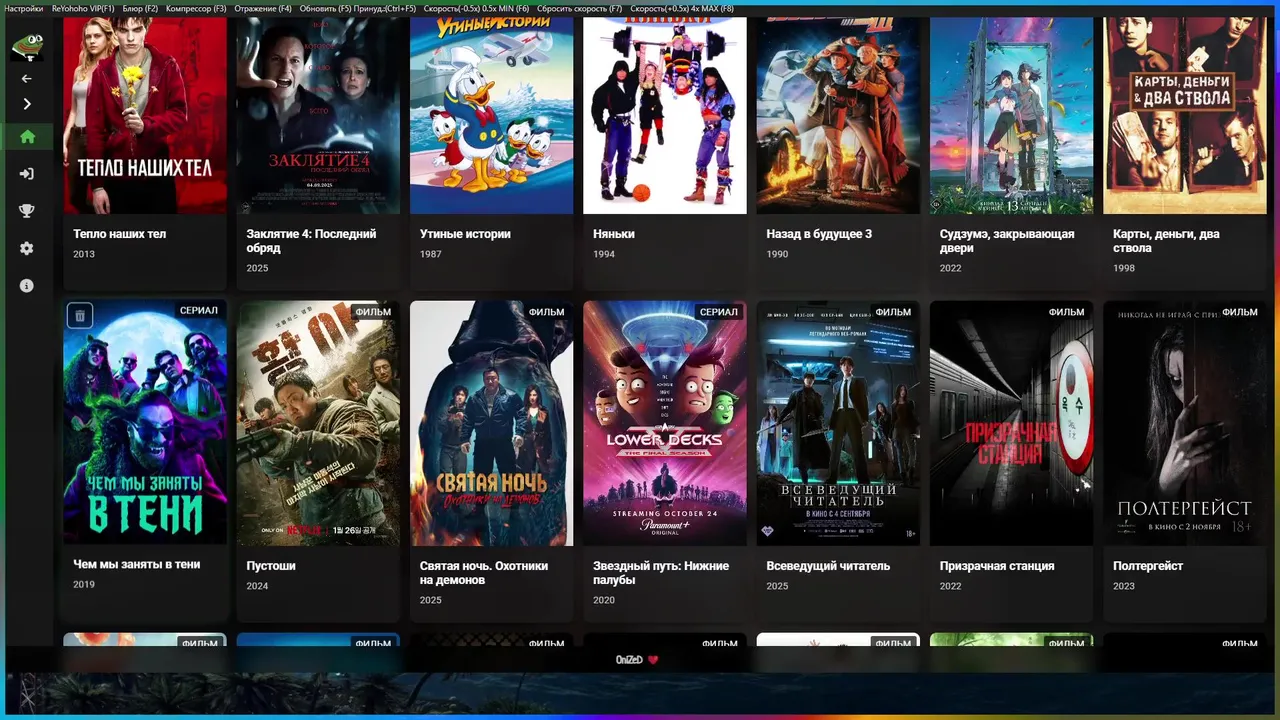Open the Настройки menu
Screen dimensions: 1280x720
(24, 9)
